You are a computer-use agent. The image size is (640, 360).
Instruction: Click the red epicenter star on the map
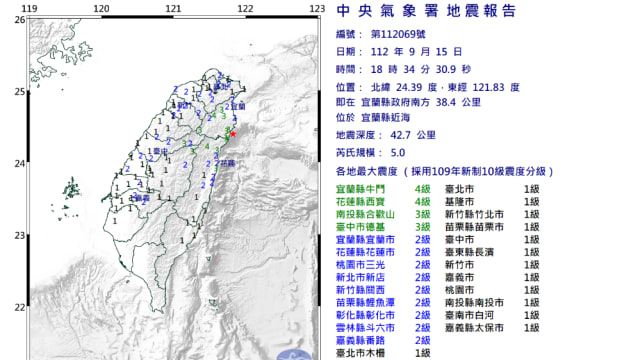click(233, 134)
